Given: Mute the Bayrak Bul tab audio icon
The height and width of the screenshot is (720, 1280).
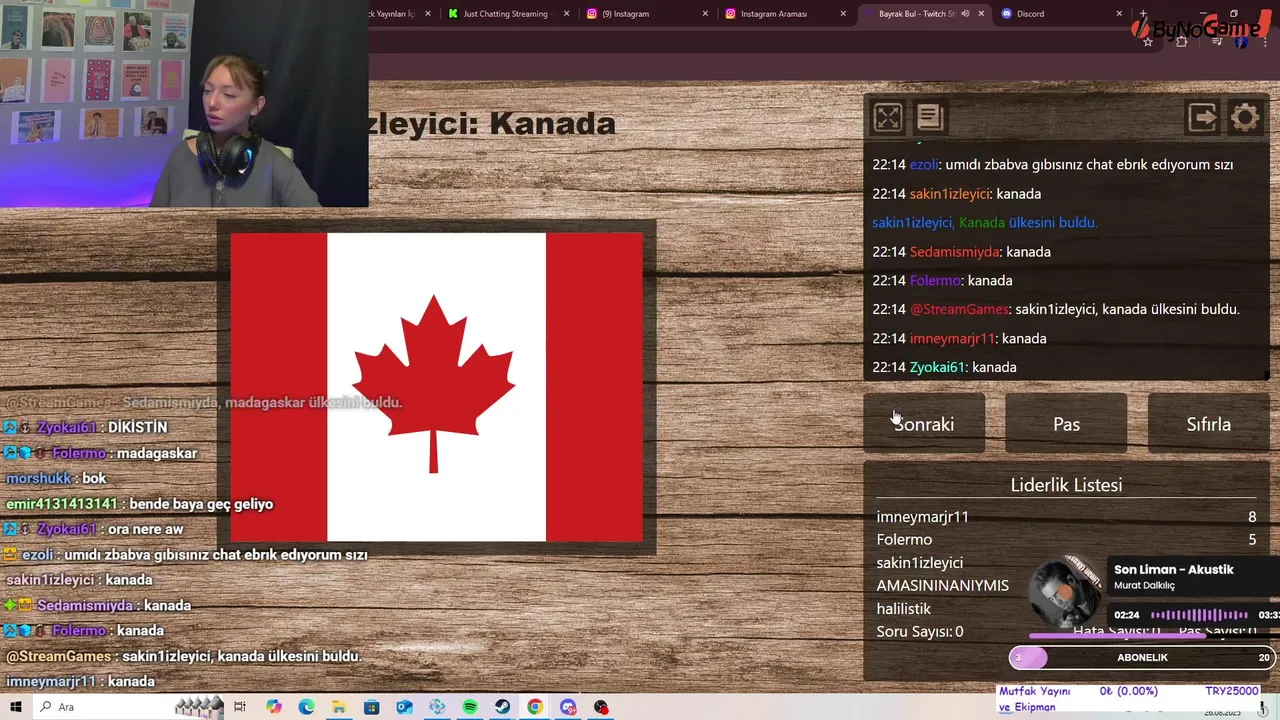Looking at the screenshot, I should [965, 14].
